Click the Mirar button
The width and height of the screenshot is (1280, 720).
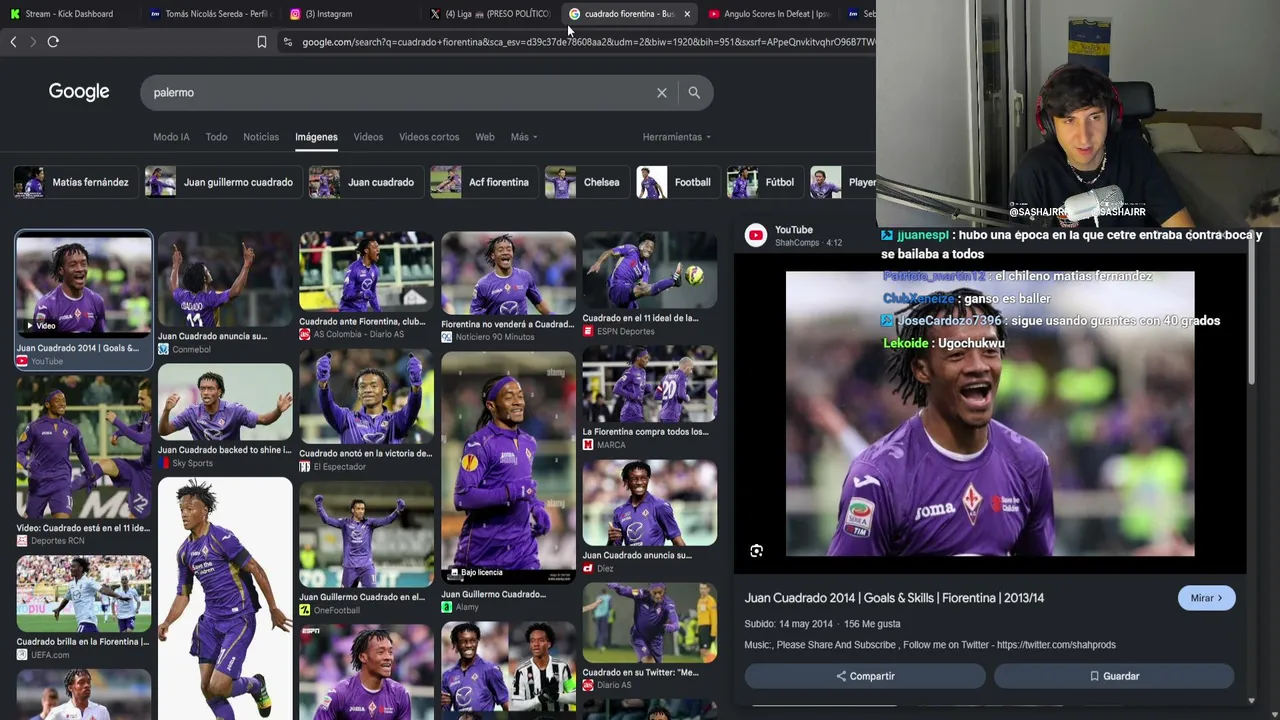point(1206,598)
